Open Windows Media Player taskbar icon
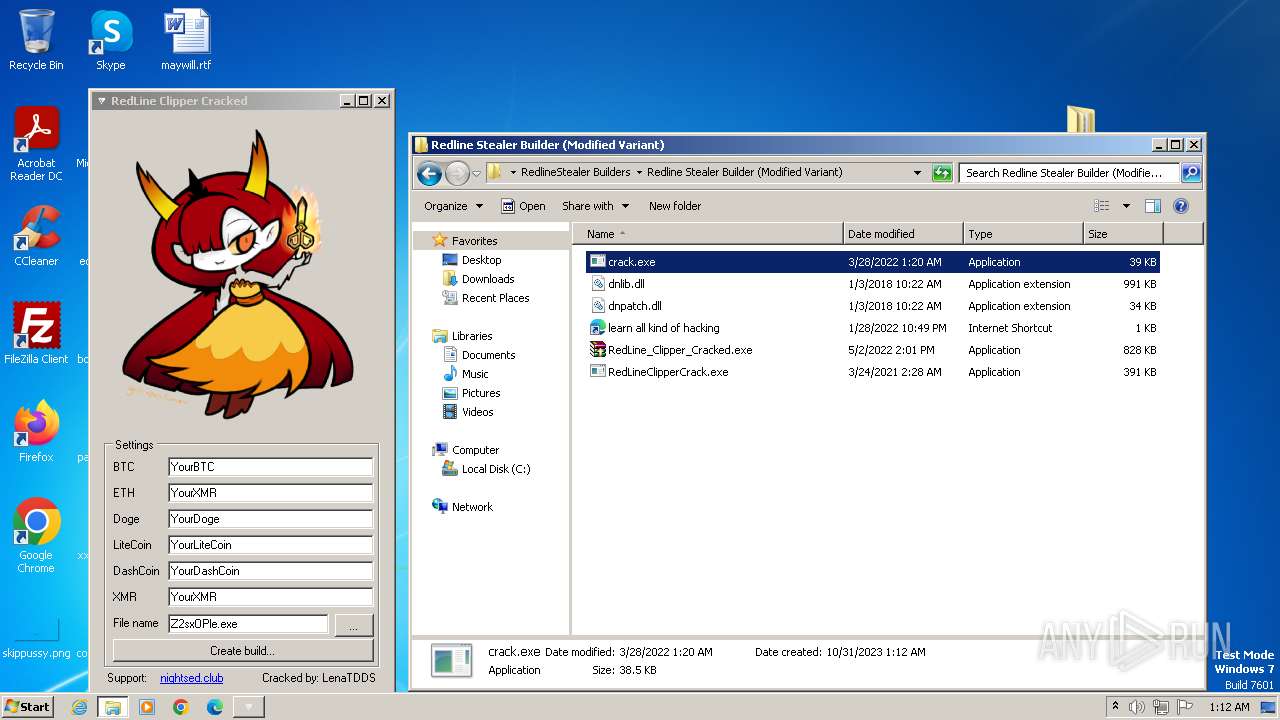Viewport: 1280px width, 720px height. [147, 707]
